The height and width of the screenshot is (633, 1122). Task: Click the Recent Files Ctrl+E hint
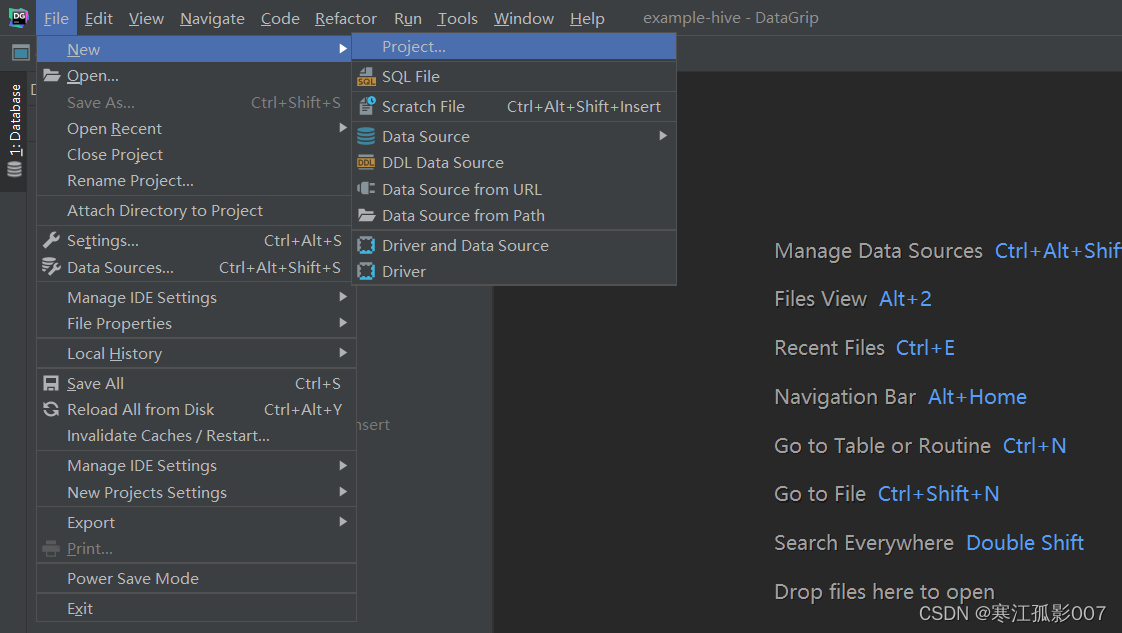864,348
